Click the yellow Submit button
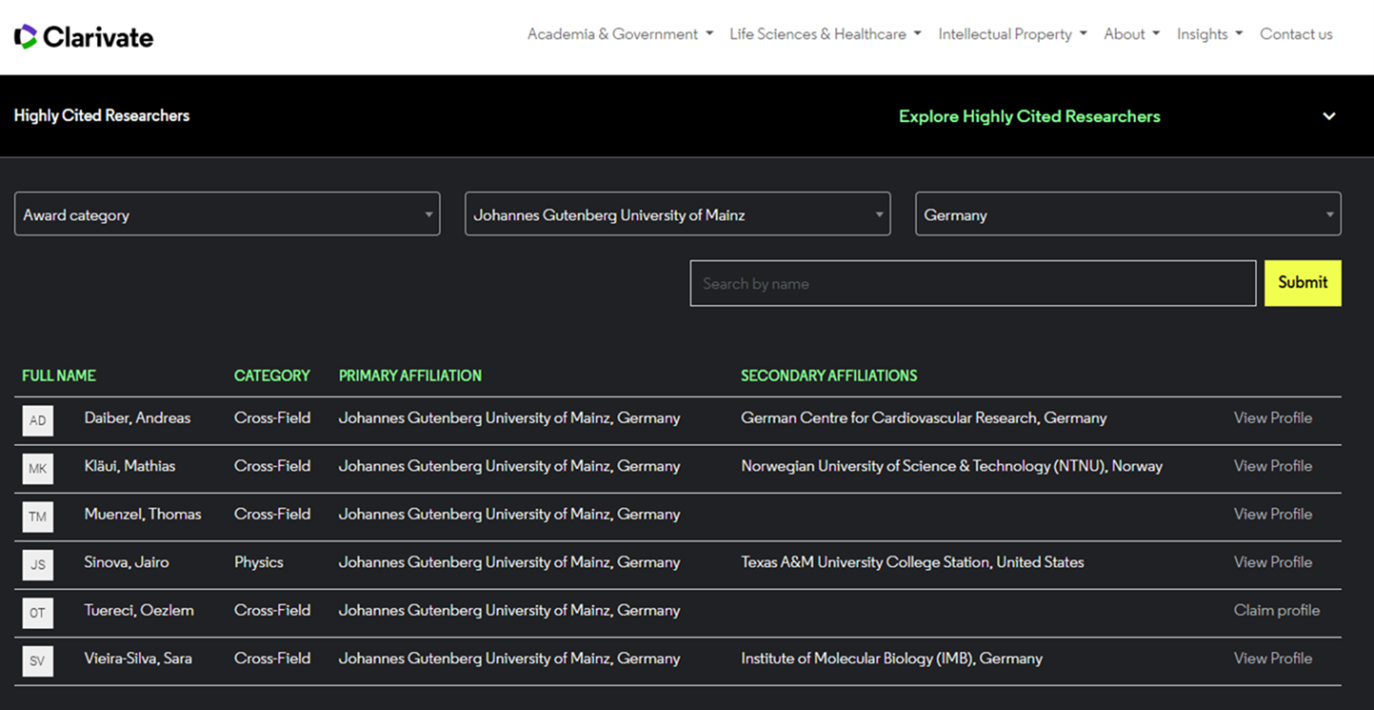 (1303, 283)
